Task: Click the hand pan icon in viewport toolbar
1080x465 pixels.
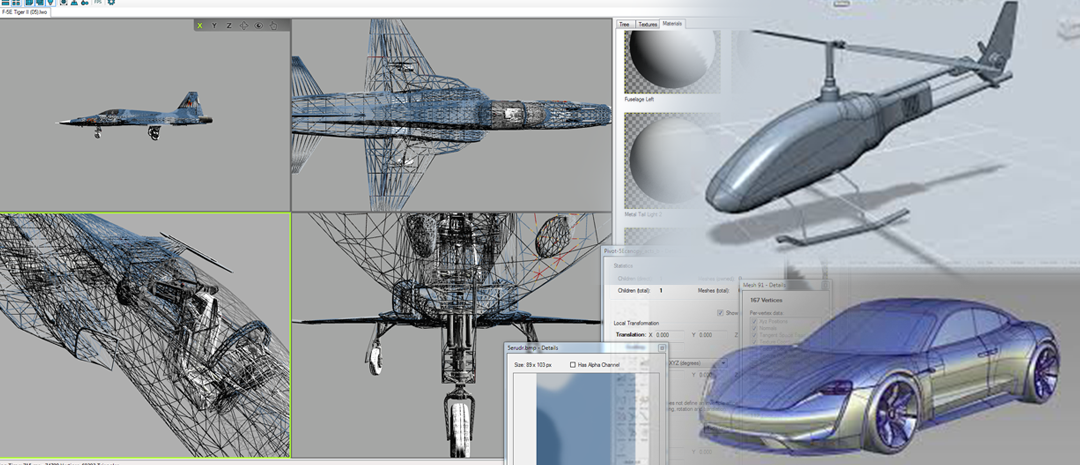Action: click(x=273, y=25)
